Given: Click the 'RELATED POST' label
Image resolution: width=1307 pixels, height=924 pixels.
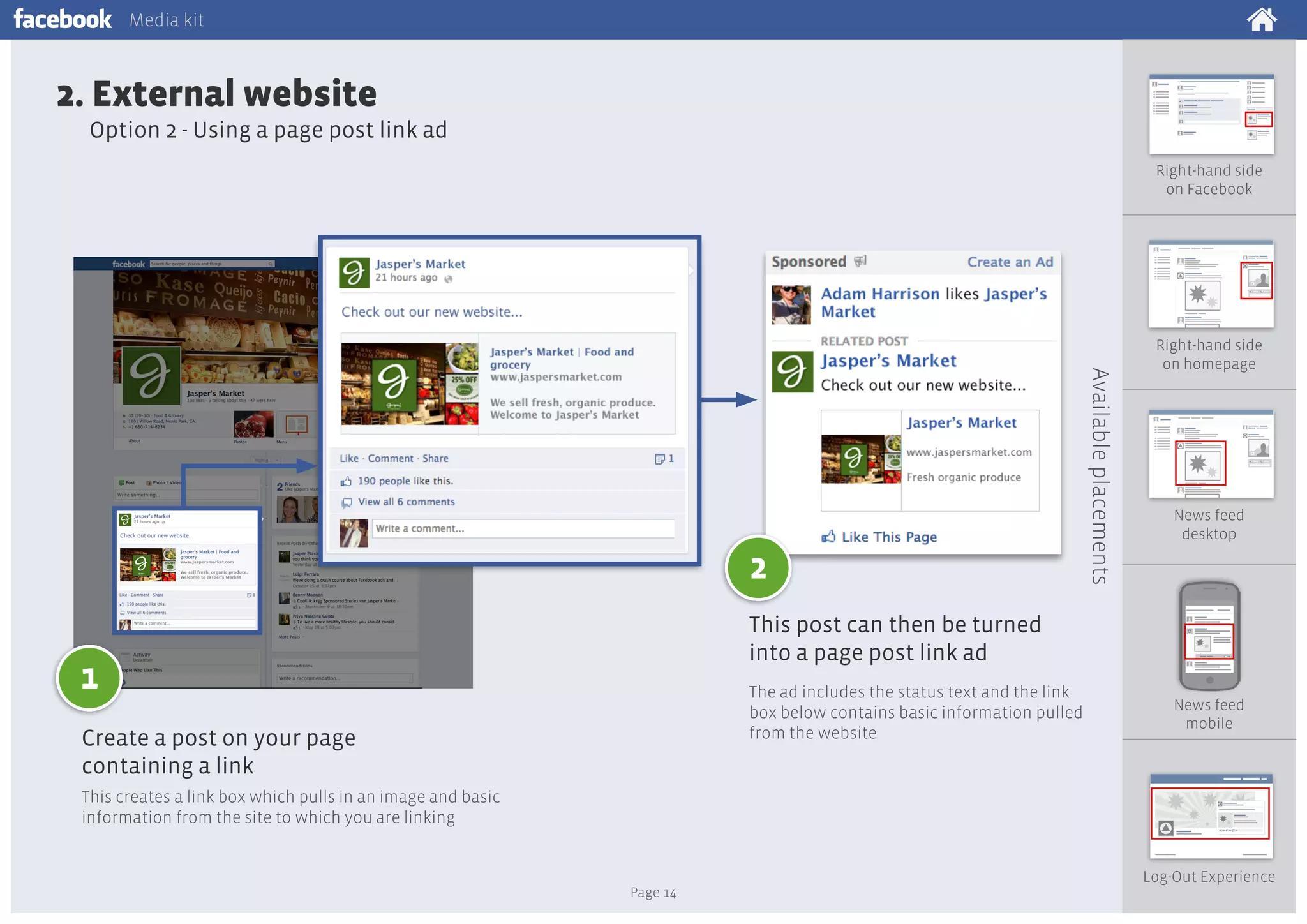Looking at the screenshot, I should tap(864, 341).
